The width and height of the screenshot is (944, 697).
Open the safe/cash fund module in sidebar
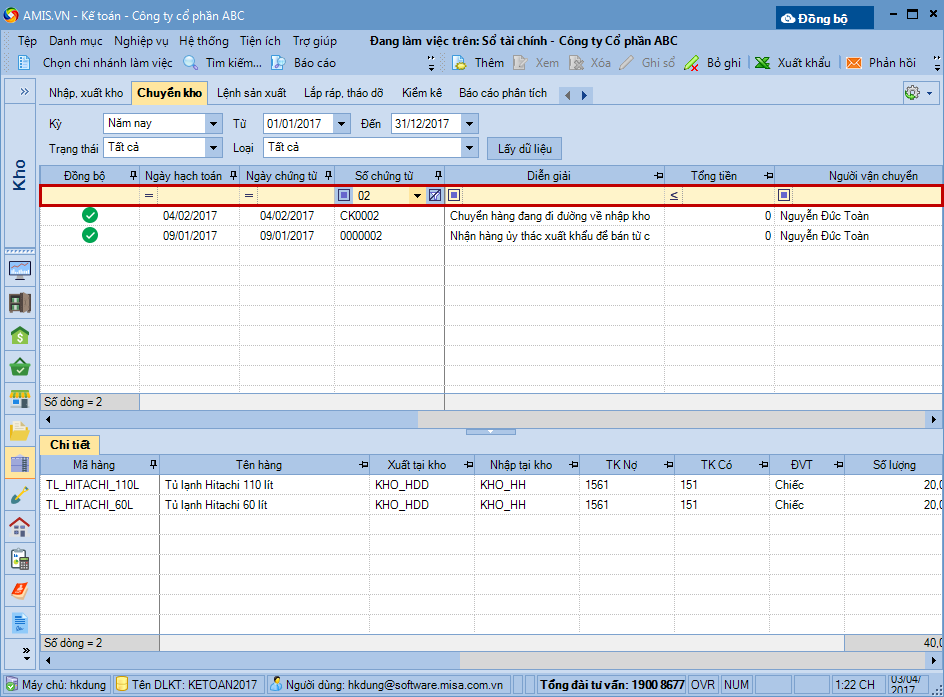[20, 302]
